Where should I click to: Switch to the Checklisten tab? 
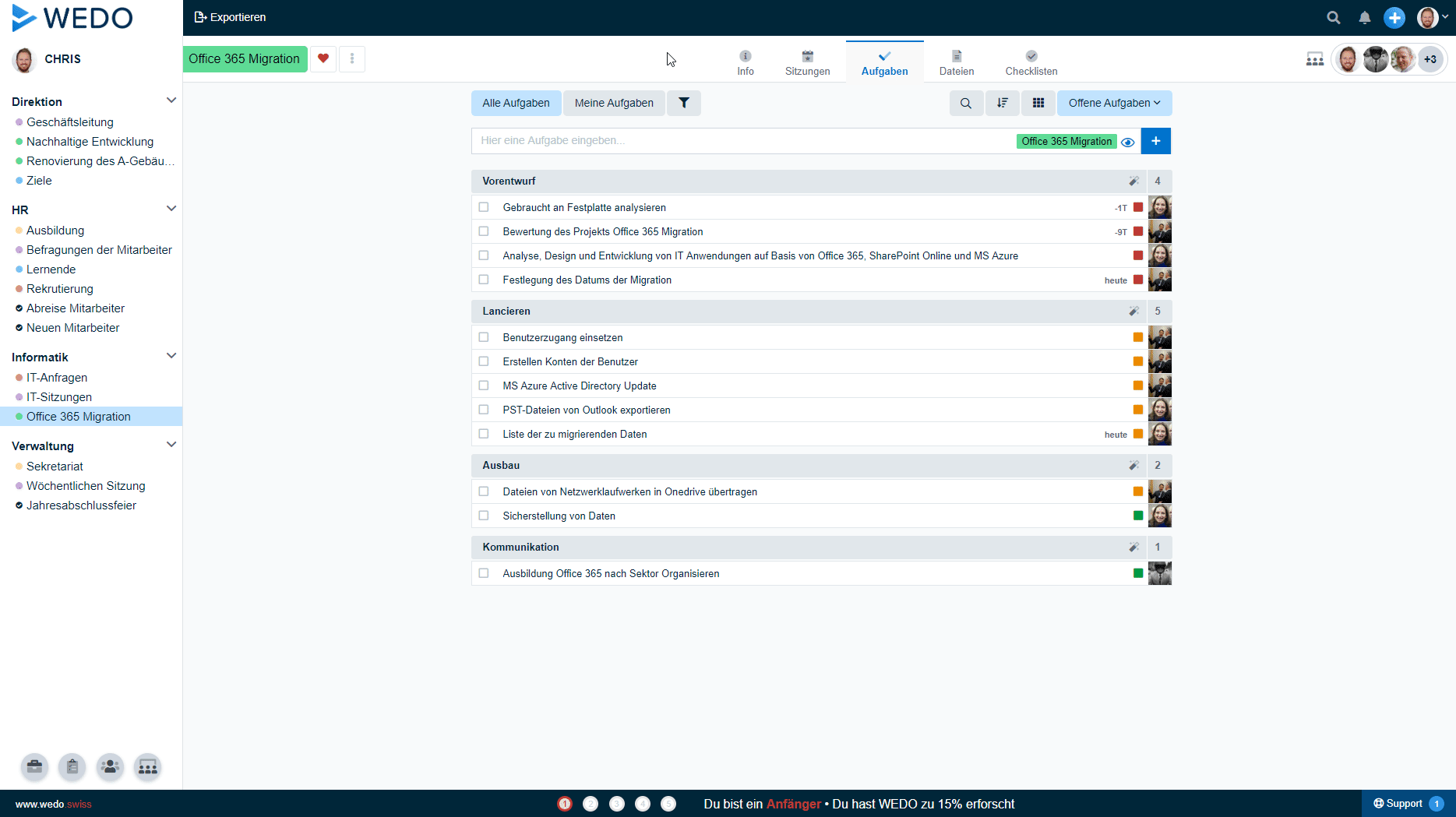tap(1031, 62)
